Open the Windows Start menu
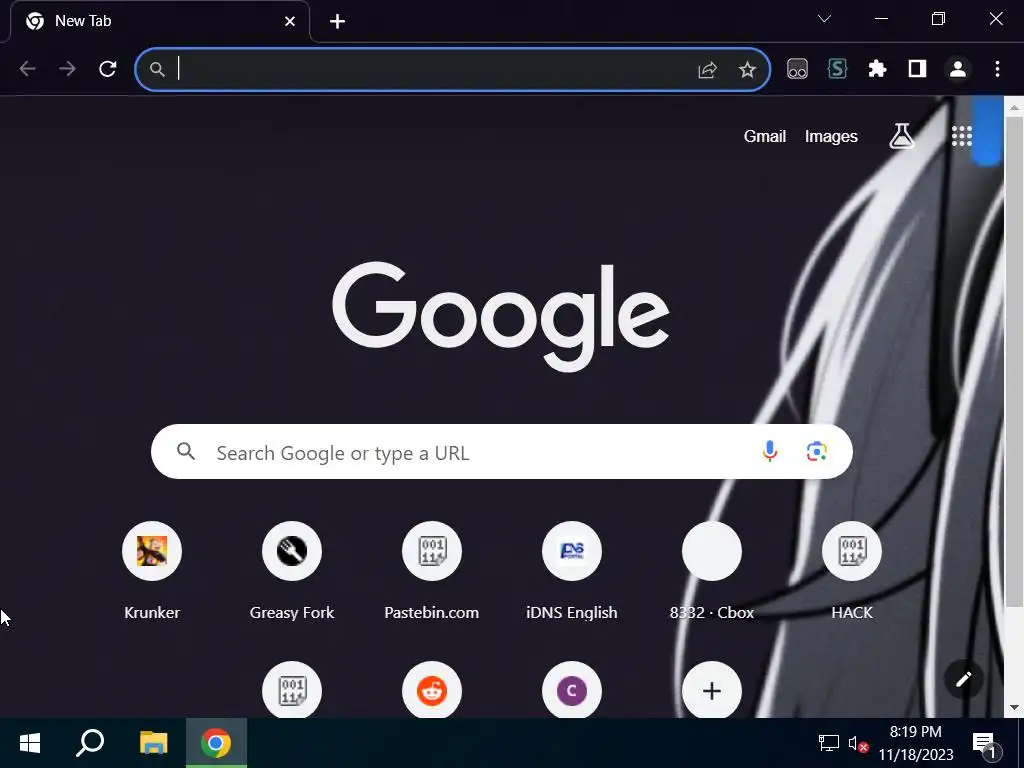 coord(29,743)
